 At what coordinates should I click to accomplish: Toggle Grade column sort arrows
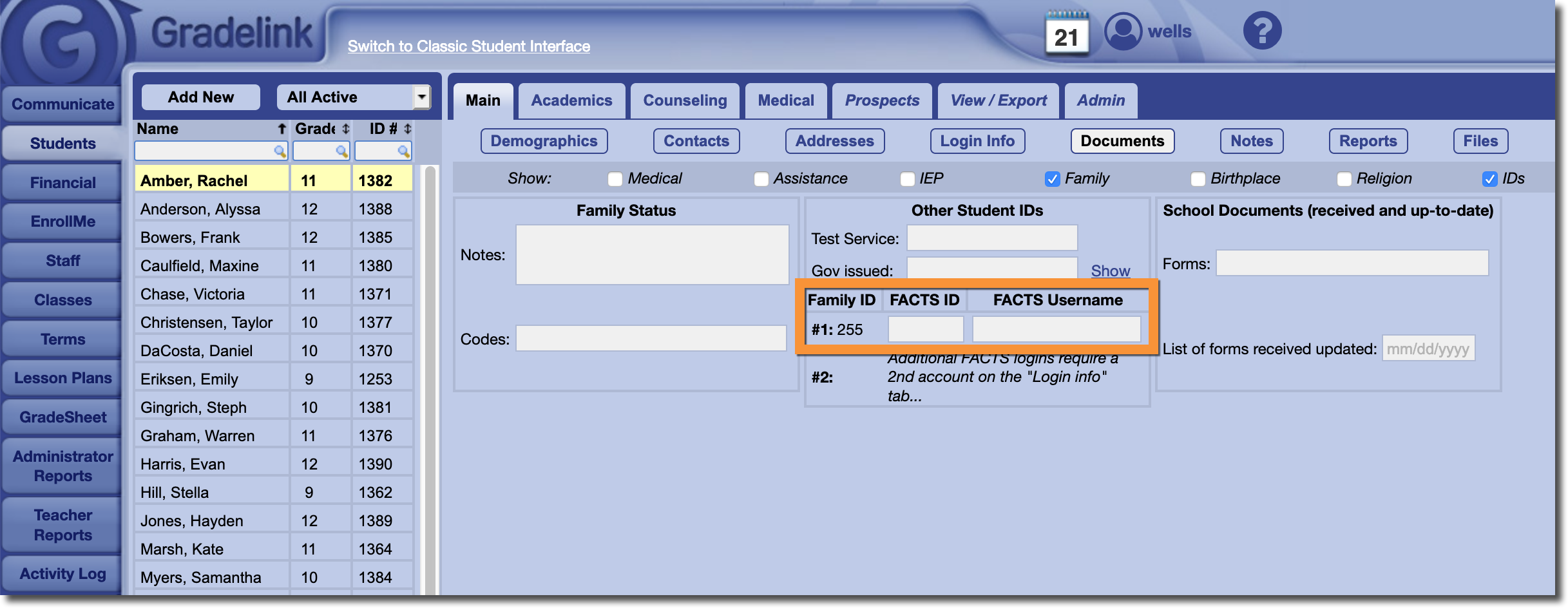[346, 129]
